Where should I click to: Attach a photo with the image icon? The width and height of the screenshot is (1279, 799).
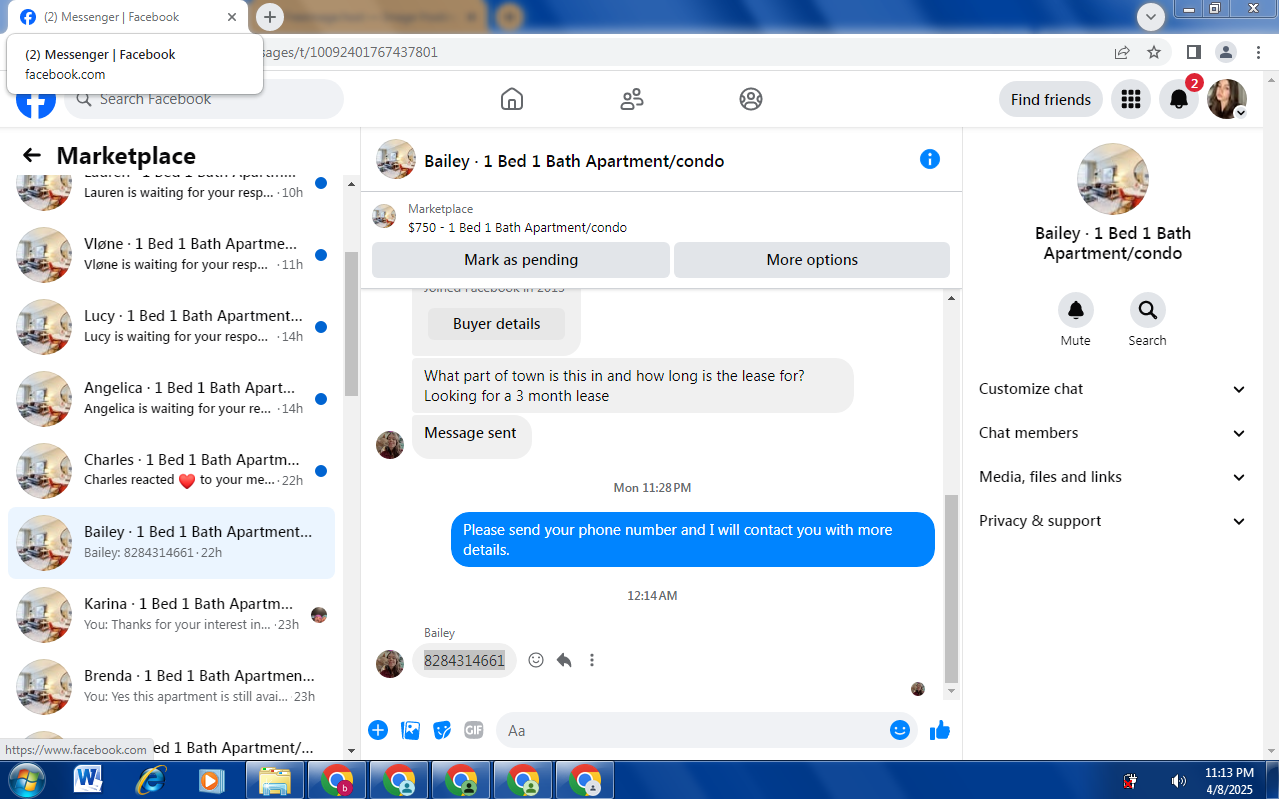coord(410,730)
